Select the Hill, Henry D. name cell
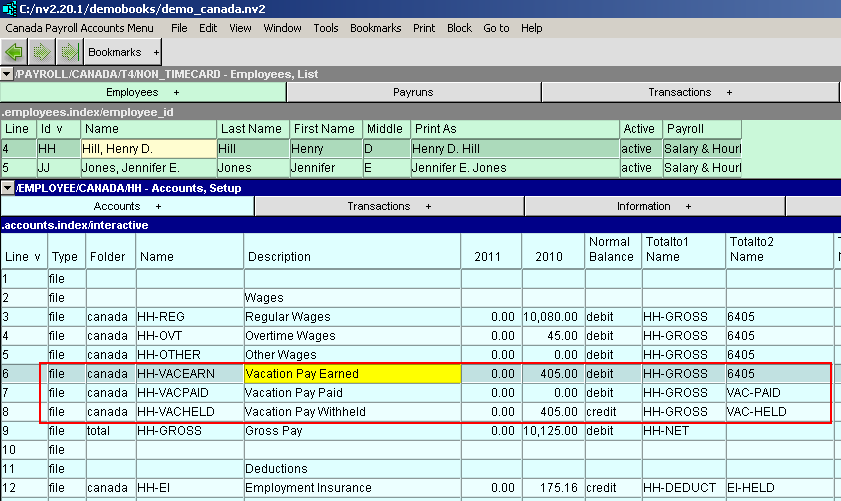841x501 pixels. 148,148
